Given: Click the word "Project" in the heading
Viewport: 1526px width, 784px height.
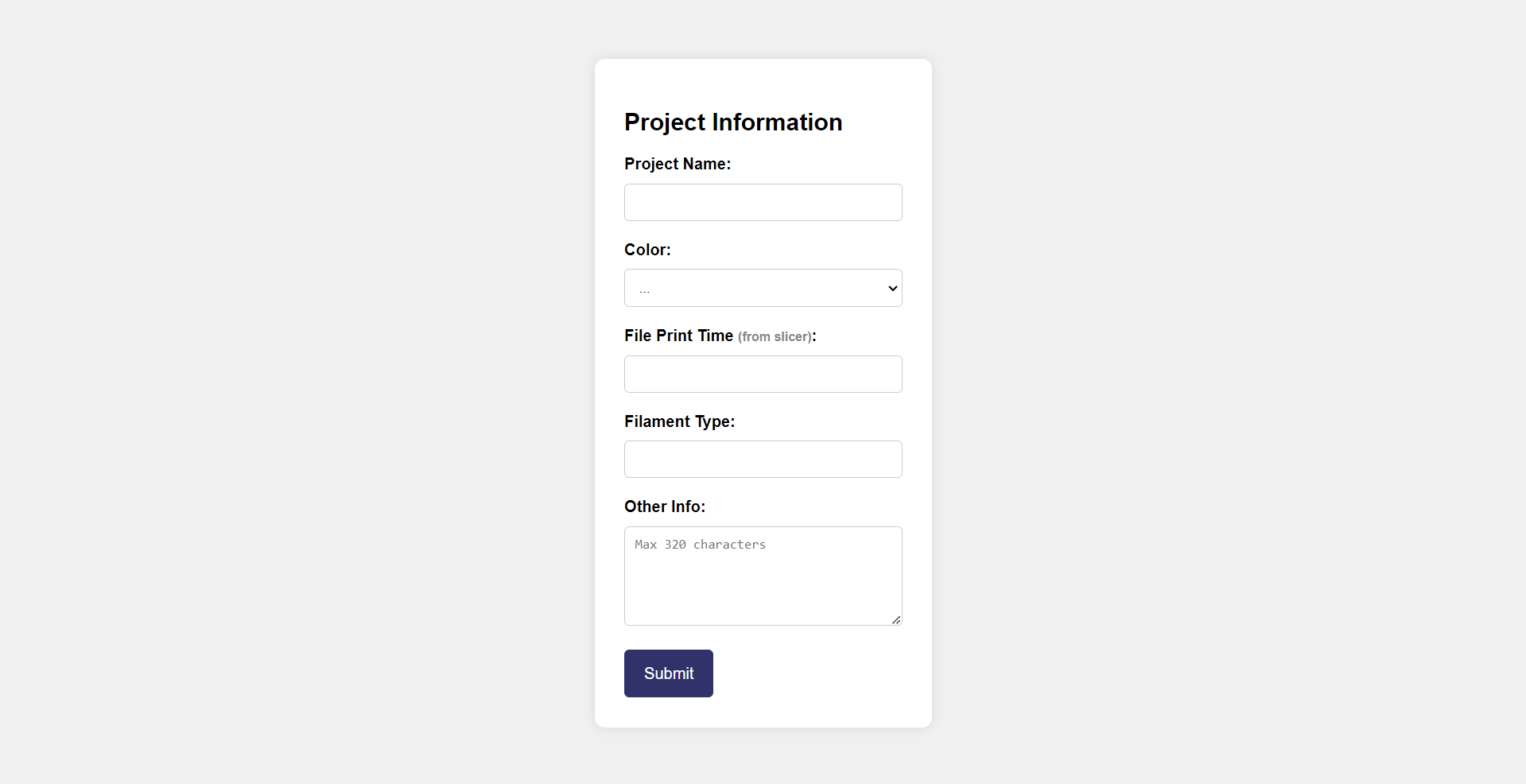Looking at the screenshot, I should (x=665, y=122).
